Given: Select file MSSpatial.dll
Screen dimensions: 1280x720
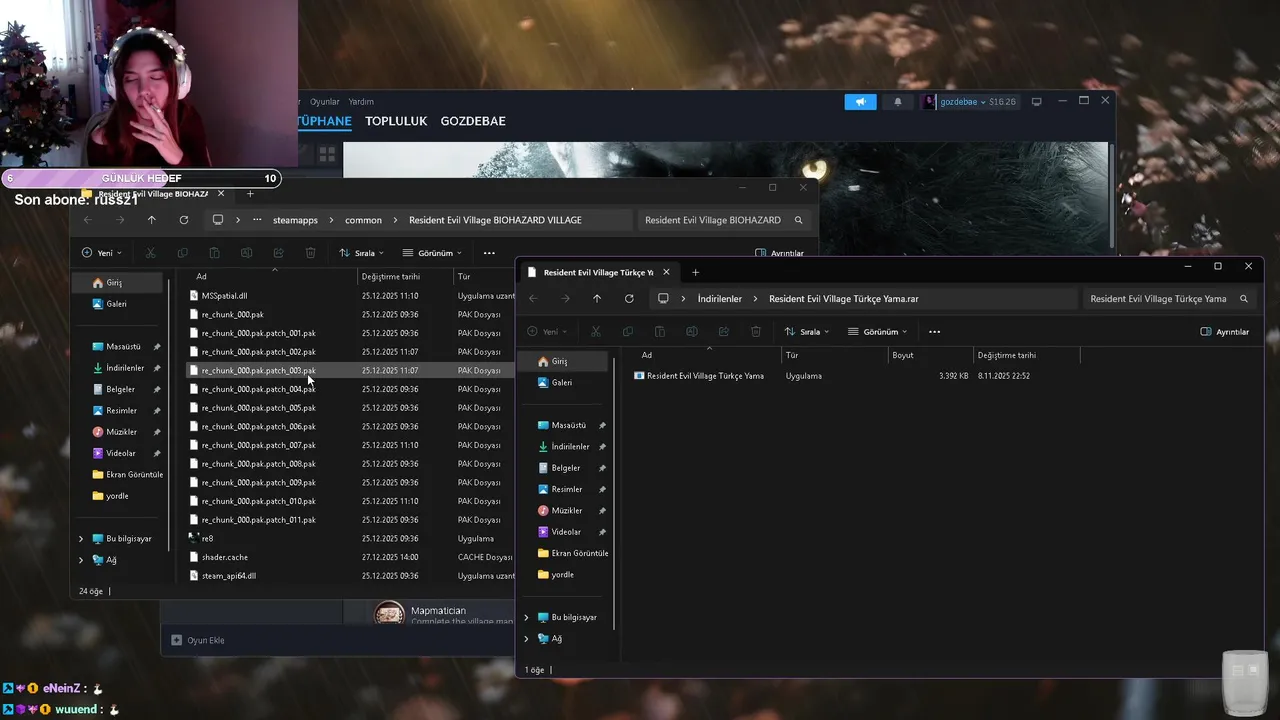Looking at the screenshot, I should 224,296.
